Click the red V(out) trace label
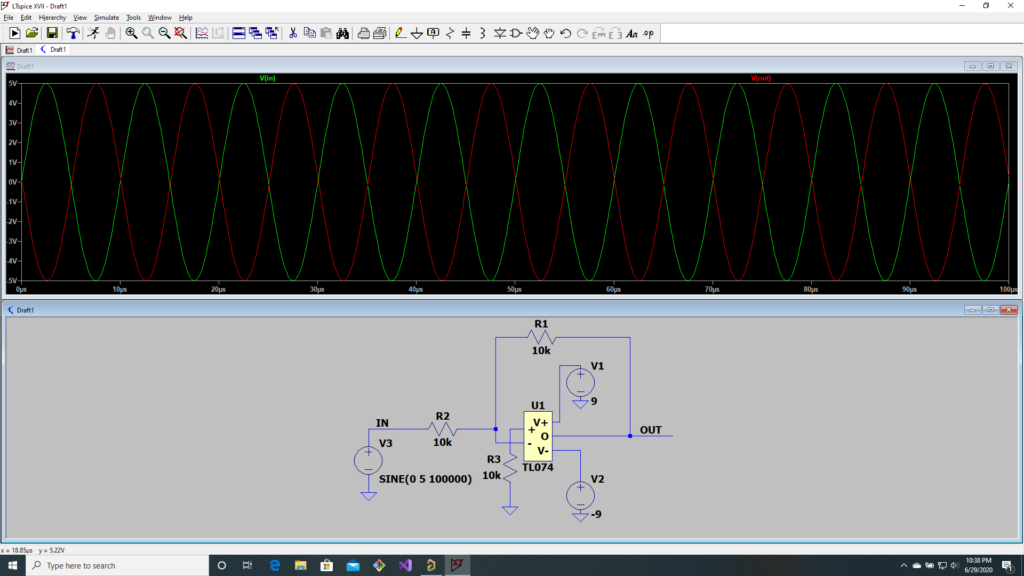The width and height of the screenshot is (1024, 576). click(x=761, y=78)
